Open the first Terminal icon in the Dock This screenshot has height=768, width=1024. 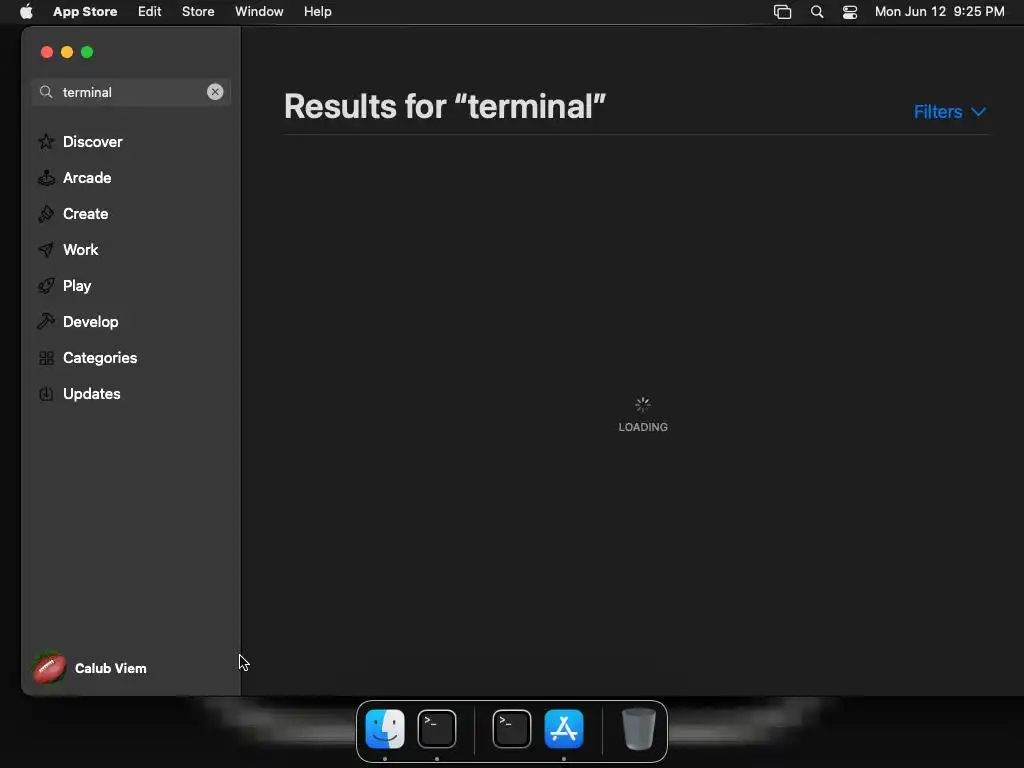tap(437, 729)
